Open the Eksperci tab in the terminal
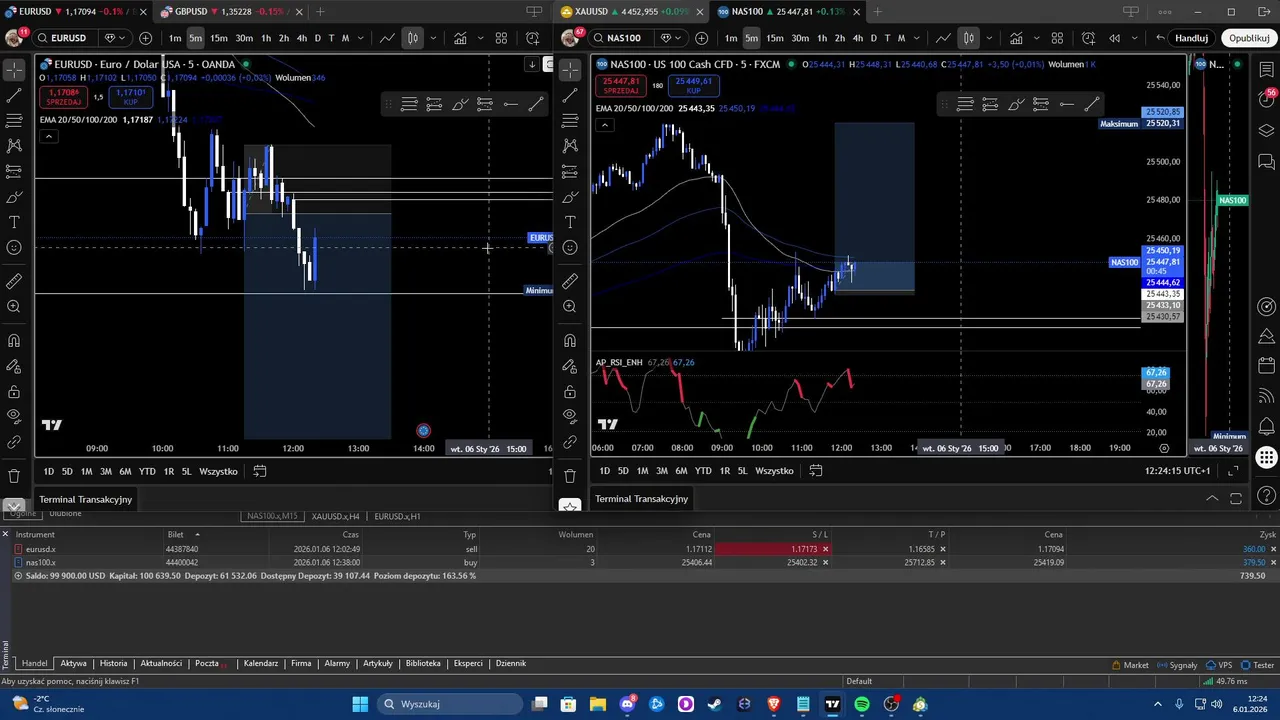 (x=468, y=663)
